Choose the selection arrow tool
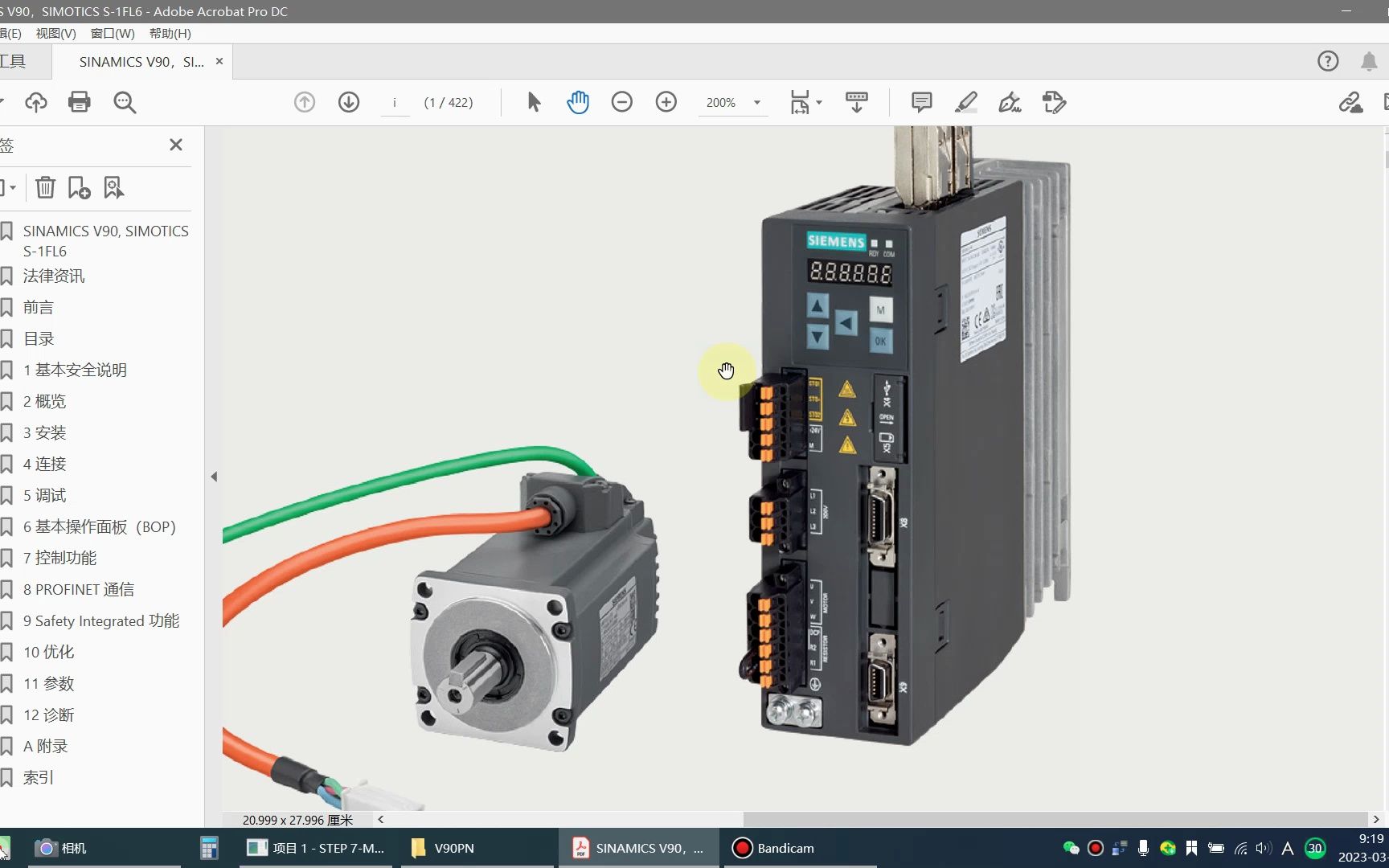The height and width of the screenshot is (868, 1389). (534, 102)
